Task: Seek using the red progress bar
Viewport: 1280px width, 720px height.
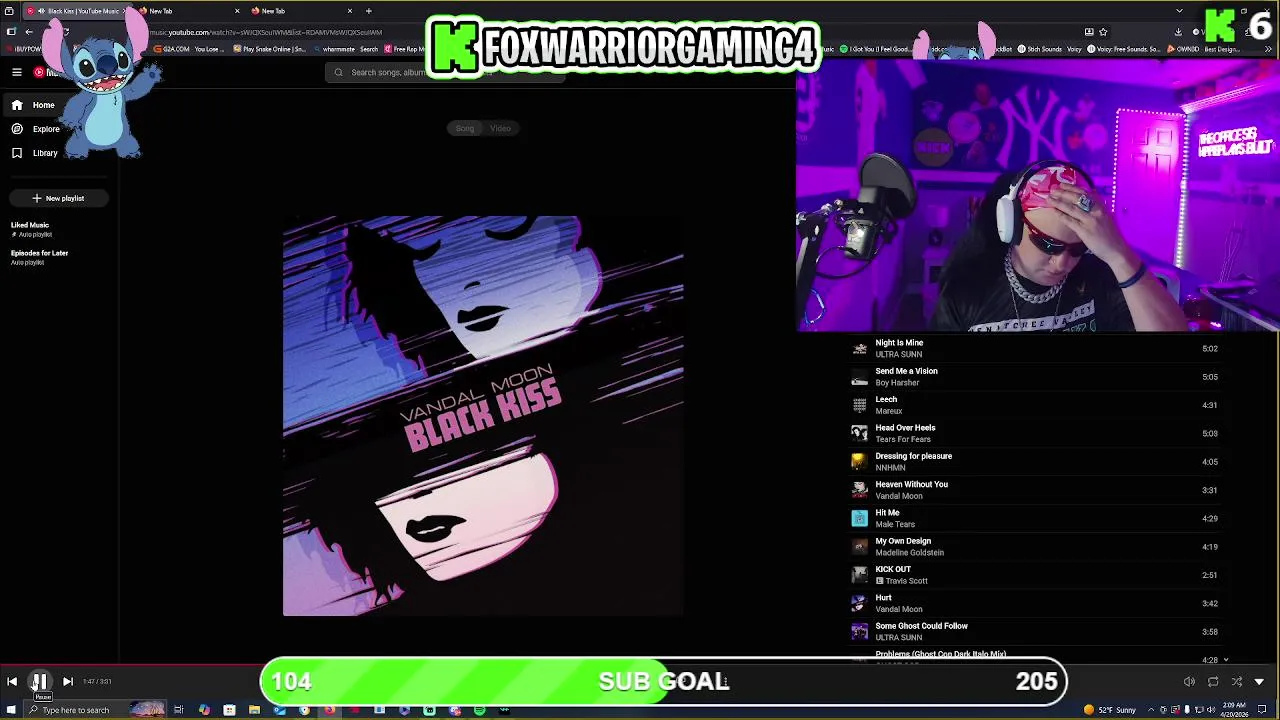Action: coord(132,664)
